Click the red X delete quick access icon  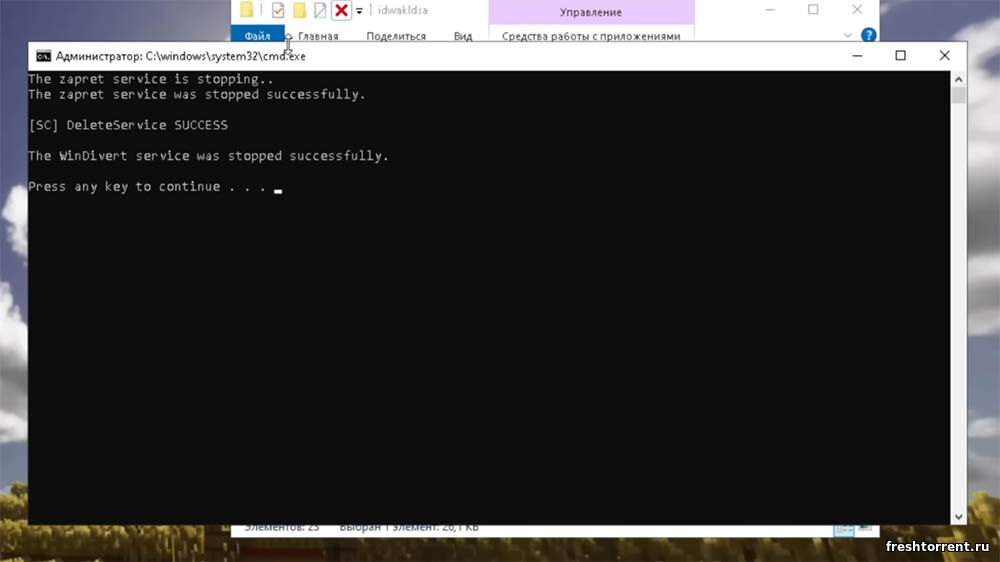tap(341, 10)
